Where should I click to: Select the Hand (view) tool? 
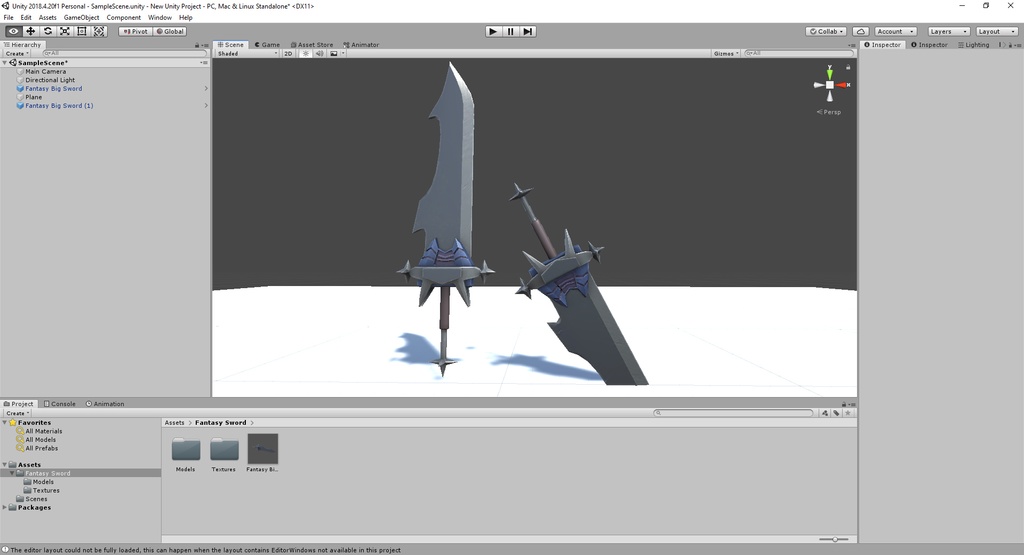pyautogui.click(x=13, y=31)
